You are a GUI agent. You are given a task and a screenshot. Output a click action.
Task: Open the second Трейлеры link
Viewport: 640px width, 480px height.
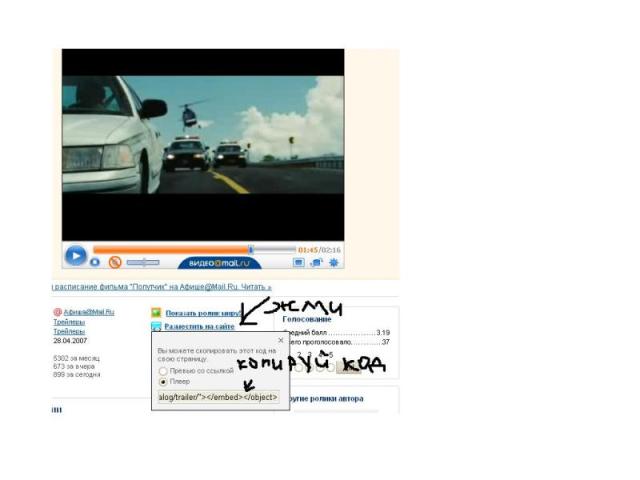click(x=69, y=331)
